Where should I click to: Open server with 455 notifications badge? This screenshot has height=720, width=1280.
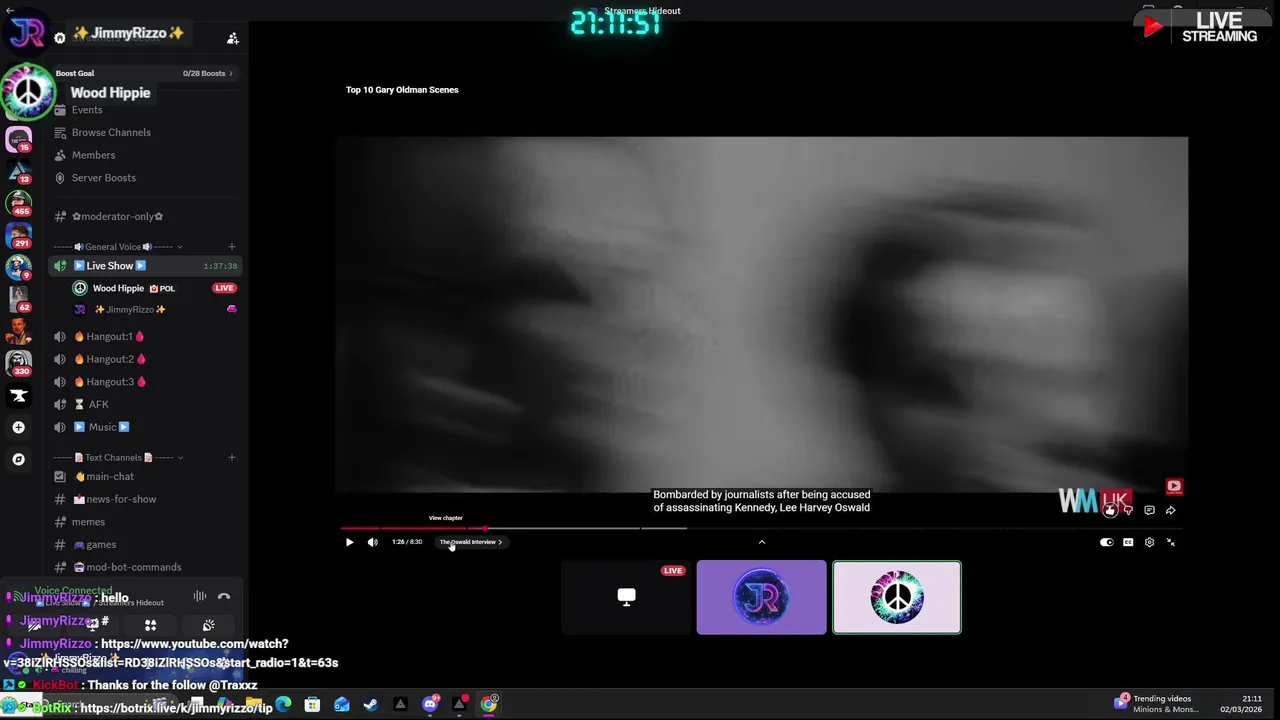pos(18,203)
